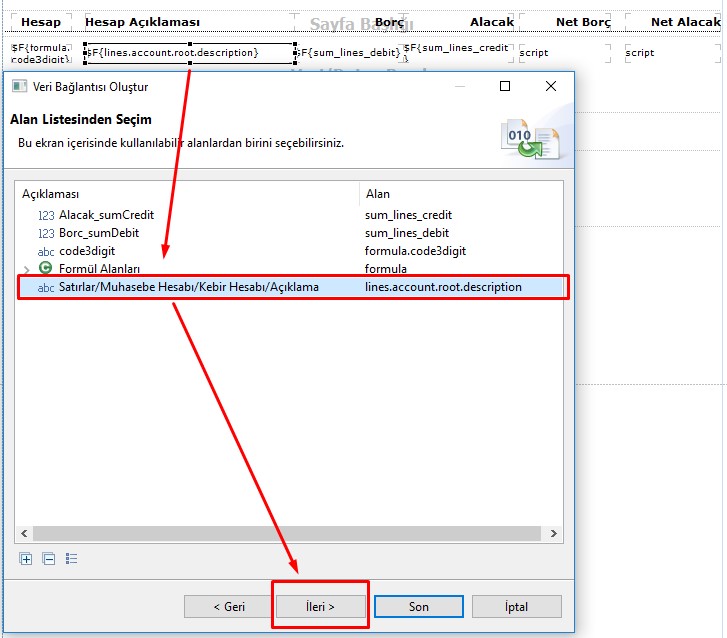
Task: Click the data binding wizard banner icon
Action: pyautogui.click(x=531, y=137)
